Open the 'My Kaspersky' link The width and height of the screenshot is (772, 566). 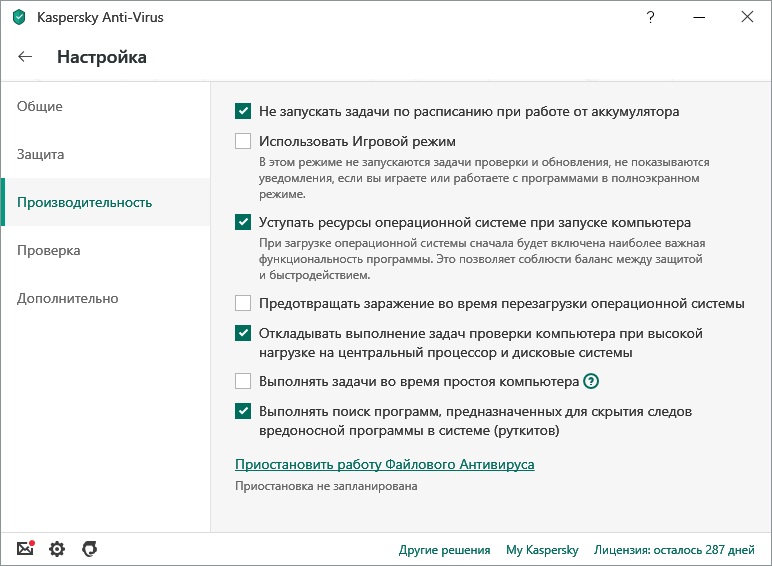point(542,549)
